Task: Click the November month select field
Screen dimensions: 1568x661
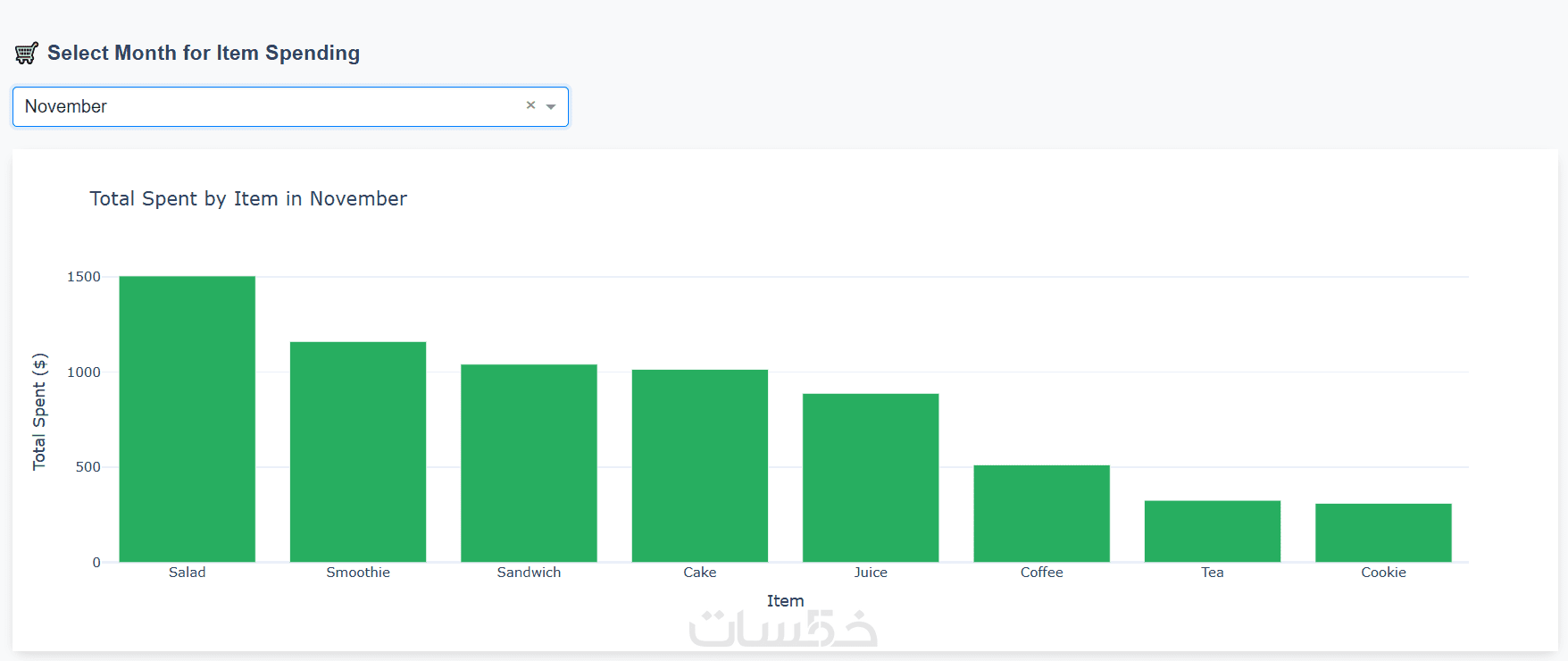Action: [x=268, y=107]
